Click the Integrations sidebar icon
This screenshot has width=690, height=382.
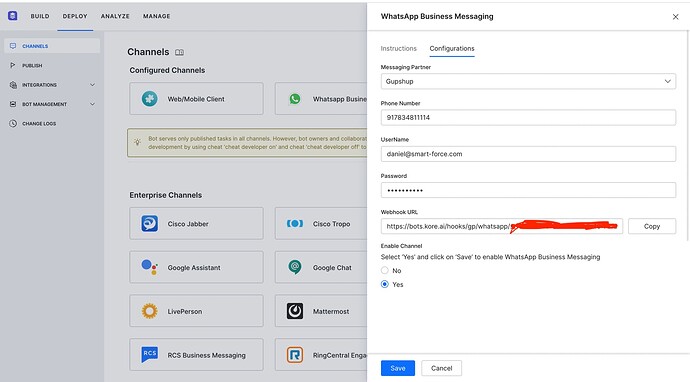pyautogui.click(x=13, y=84)
